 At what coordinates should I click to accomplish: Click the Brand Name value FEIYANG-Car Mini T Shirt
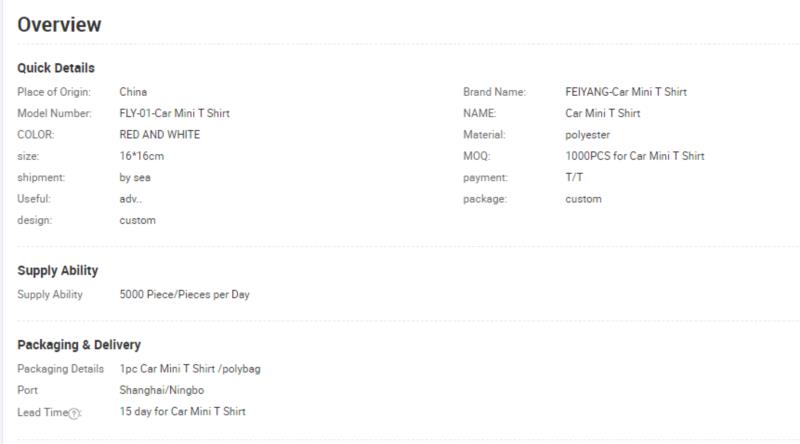pos(626,92)
